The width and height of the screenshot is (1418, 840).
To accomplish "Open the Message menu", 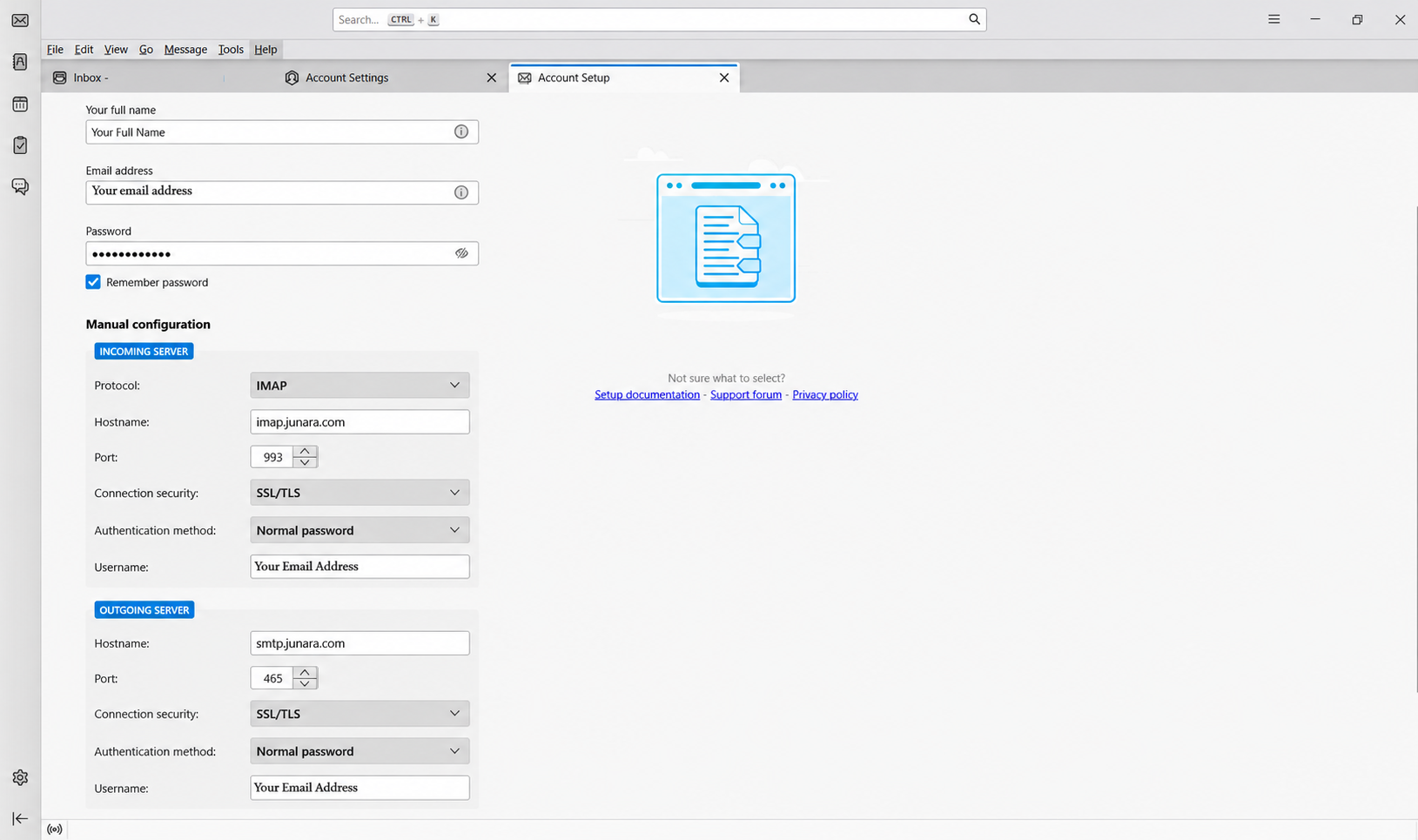I will pyautogui.click(x=185, y=50).
